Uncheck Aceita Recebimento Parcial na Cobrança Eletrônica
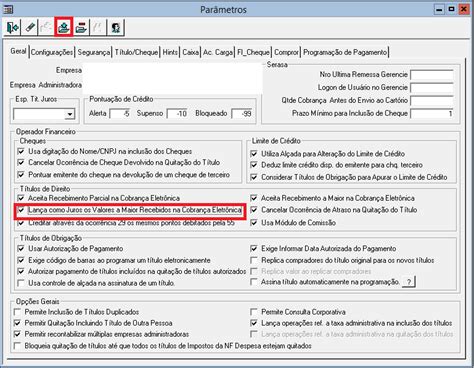 click(x=21, y=198)
